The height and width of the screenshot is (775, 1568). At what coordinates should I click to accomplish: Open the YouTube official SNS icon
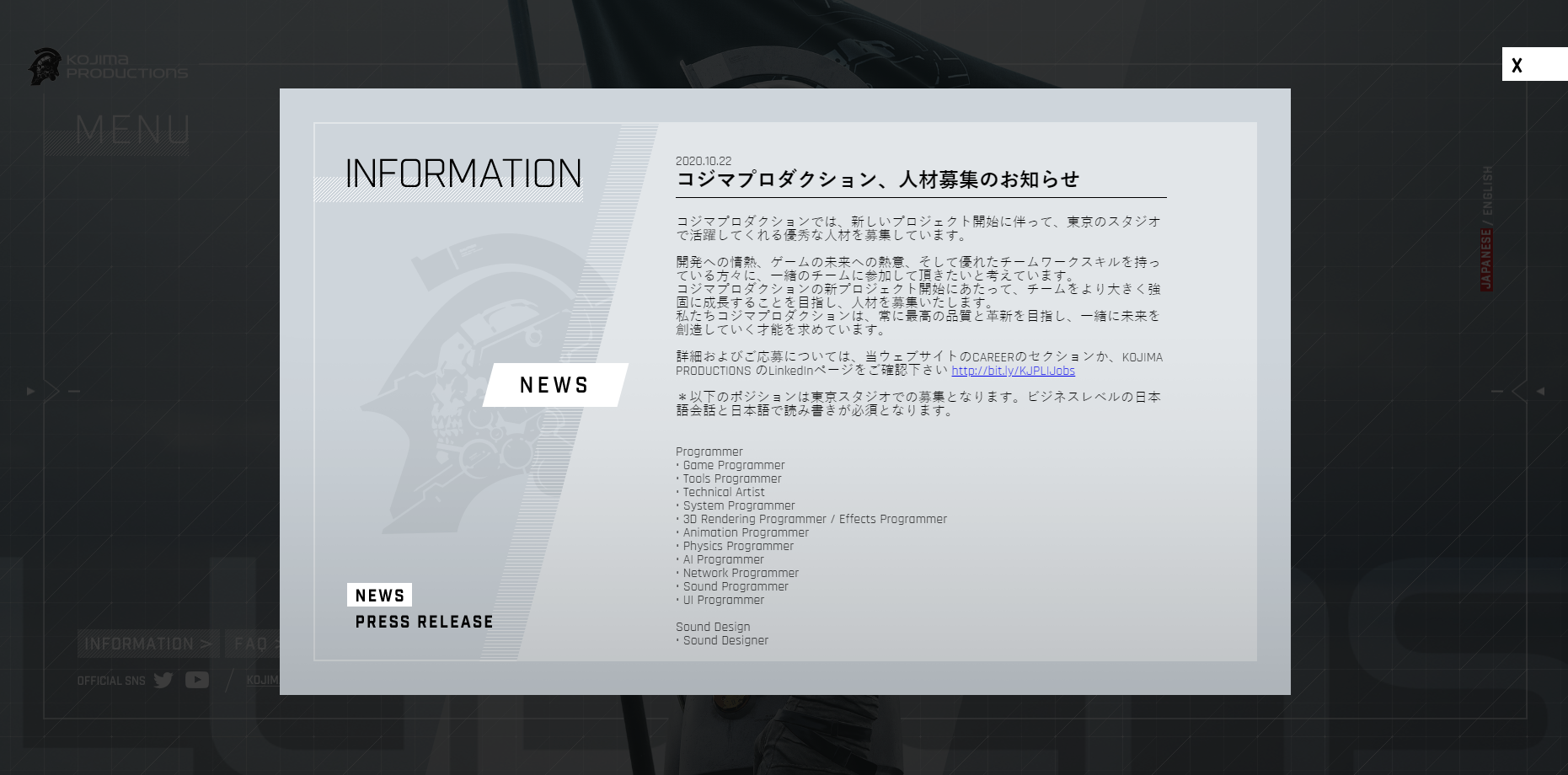click(197, 680)
